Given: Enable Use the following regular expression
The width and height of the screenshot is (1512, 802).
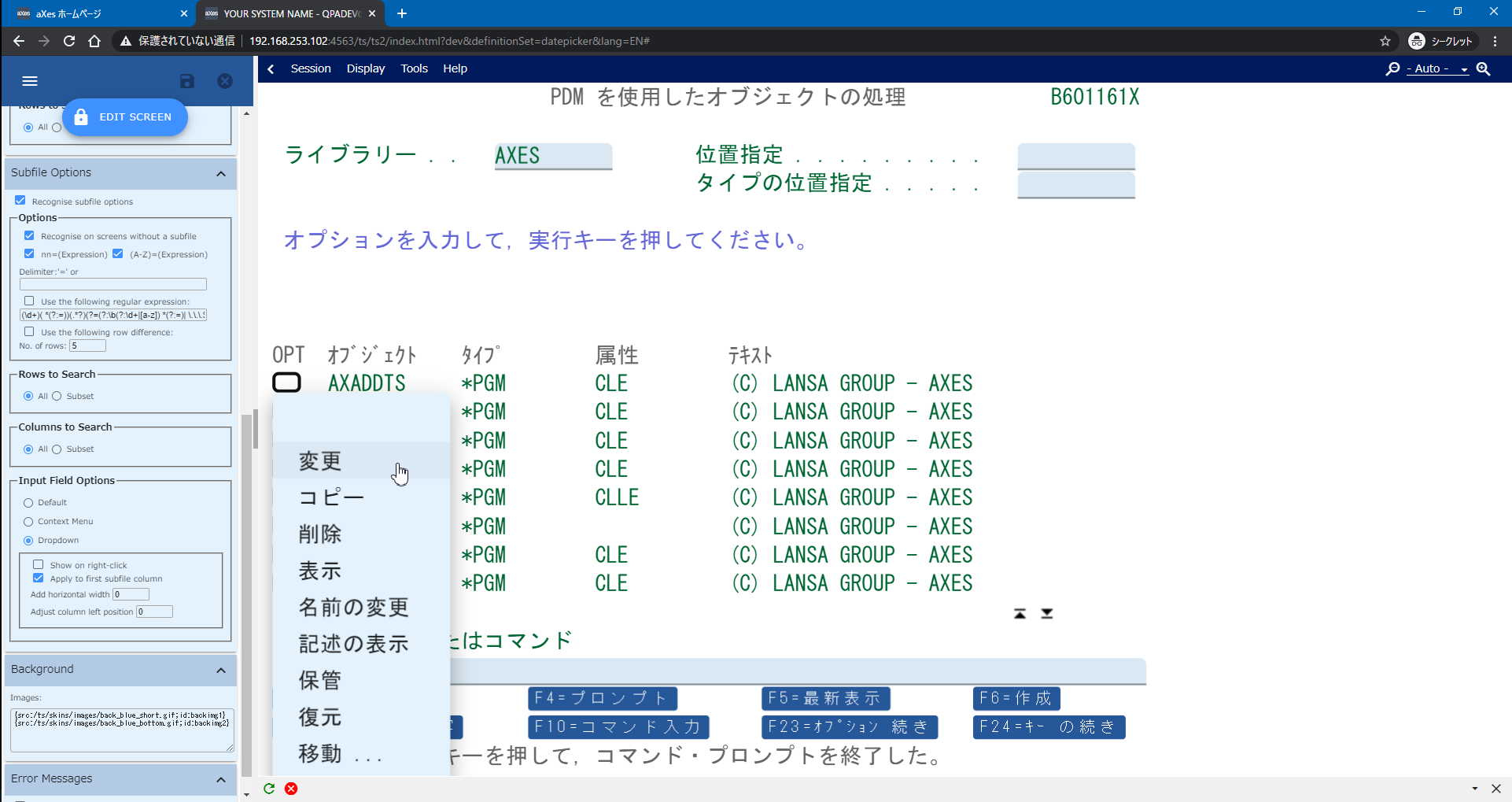Looking at the screenshot, I should [x=30, y=300].
